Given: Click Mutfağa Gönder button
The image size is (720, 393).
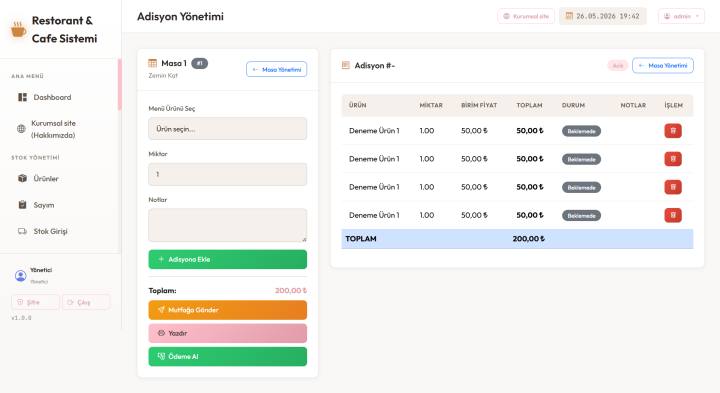Looking at the screenshot, I should (x=227, y=310).
